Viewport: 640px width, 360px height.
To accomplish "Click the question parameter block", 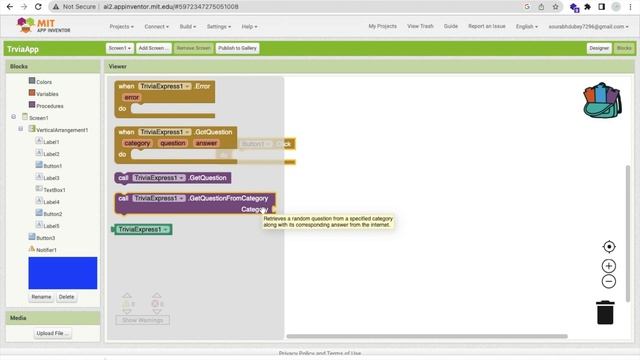I will tap(173, 143).
